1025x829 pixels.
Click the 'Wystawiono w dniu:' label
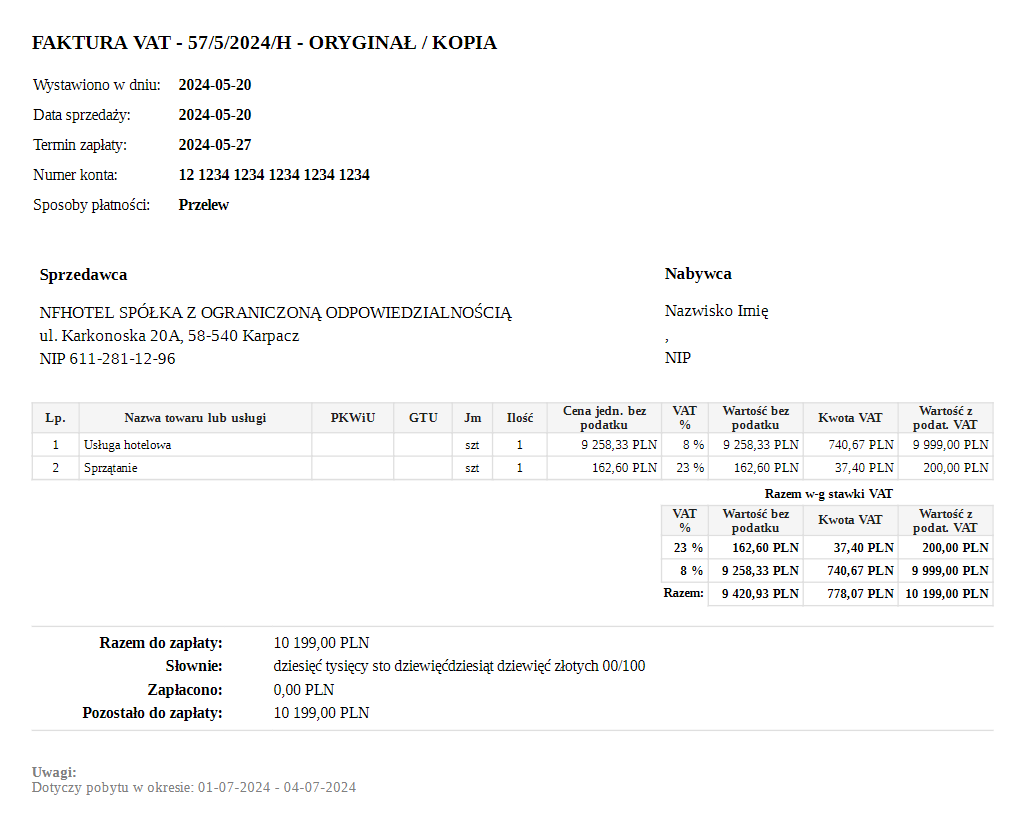(97, 85)
